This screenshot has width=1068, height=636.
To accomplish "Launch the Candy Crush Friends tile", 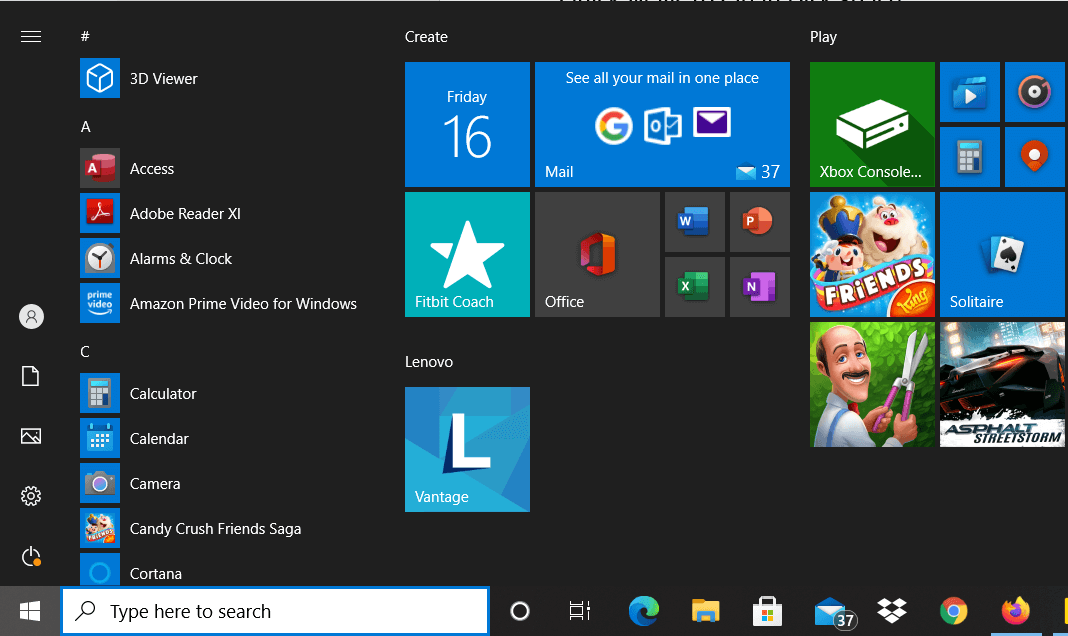I will pyautogui.click(x=873, y=255).
